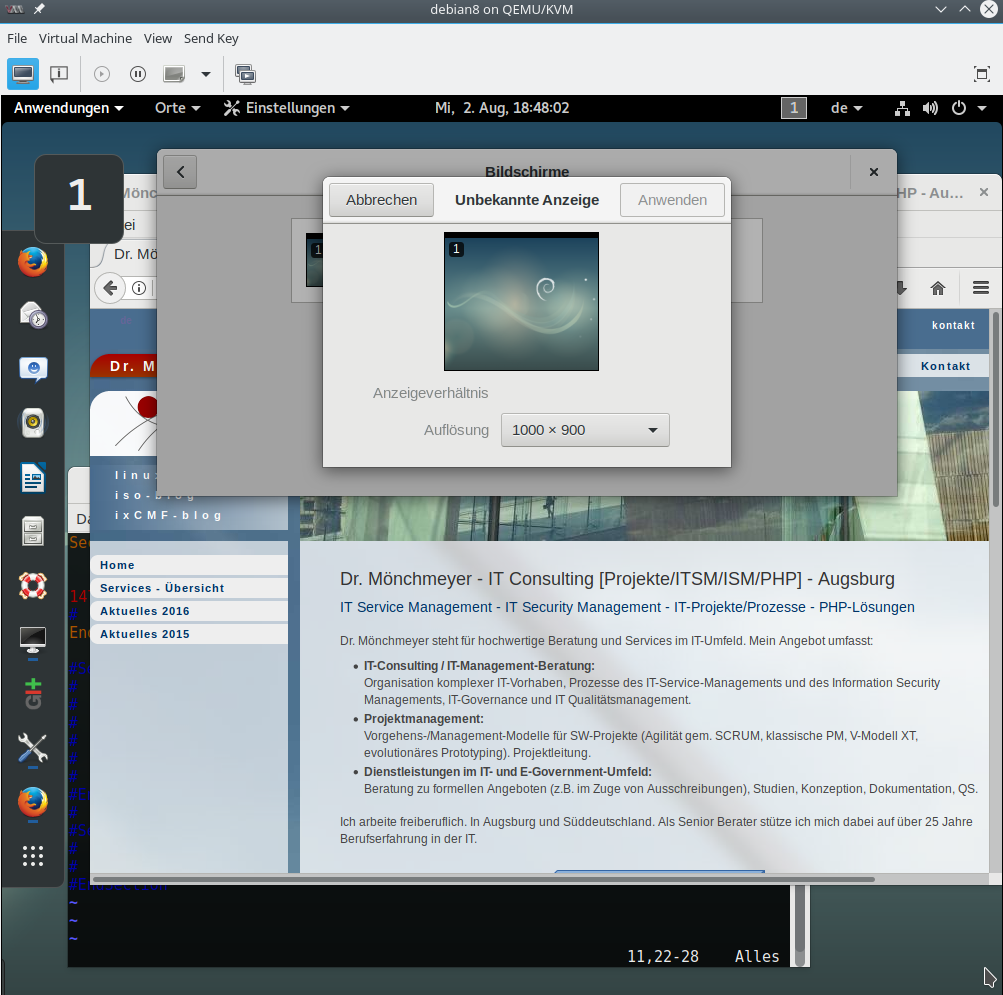Click the workspace indicator 1 in top bar
The width and height of the screenshot is (1003, 995).
pos(793,108)
